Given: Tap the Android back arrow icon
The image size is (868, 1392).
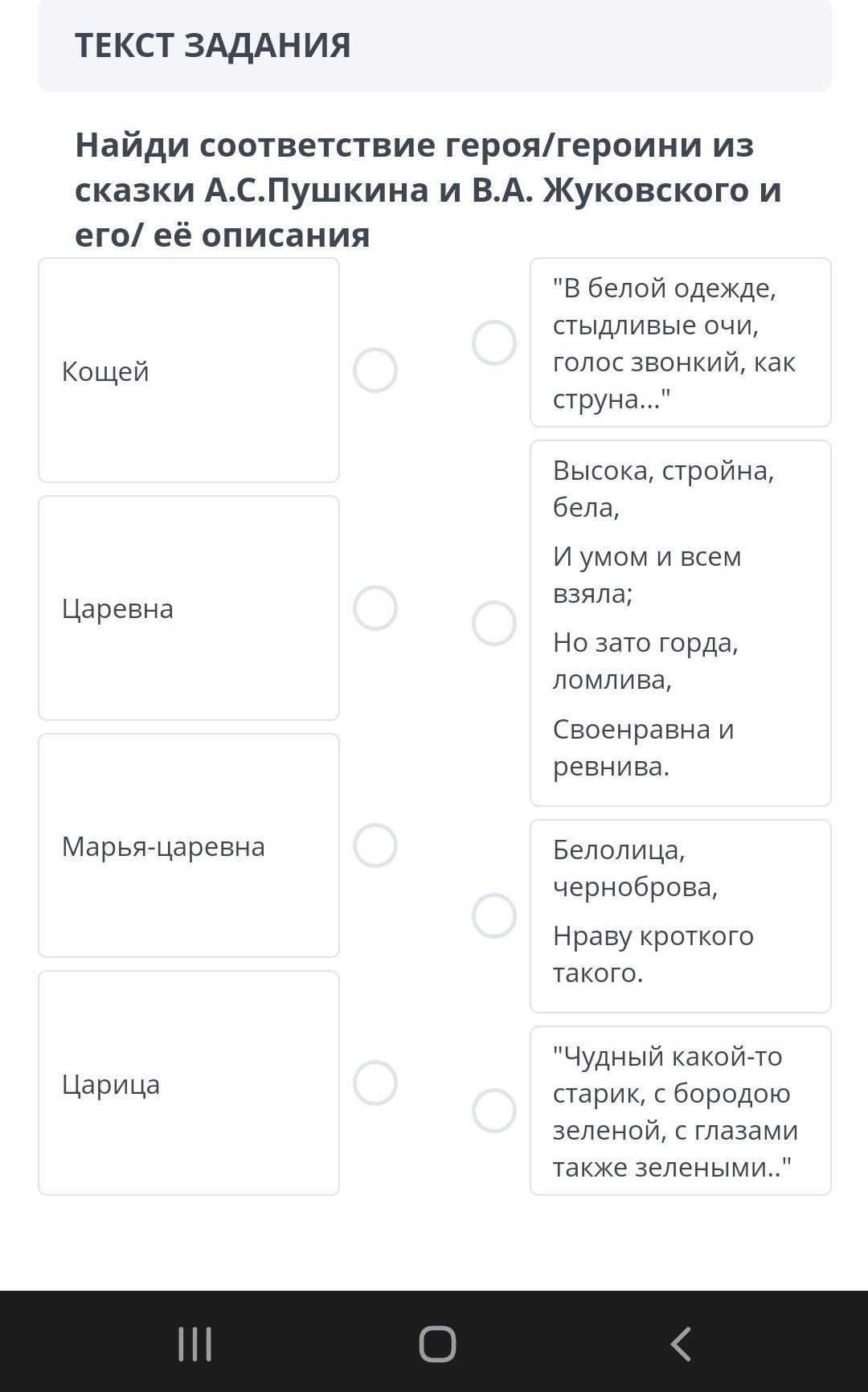Looking at the screenshot, I should [681, 1344].
